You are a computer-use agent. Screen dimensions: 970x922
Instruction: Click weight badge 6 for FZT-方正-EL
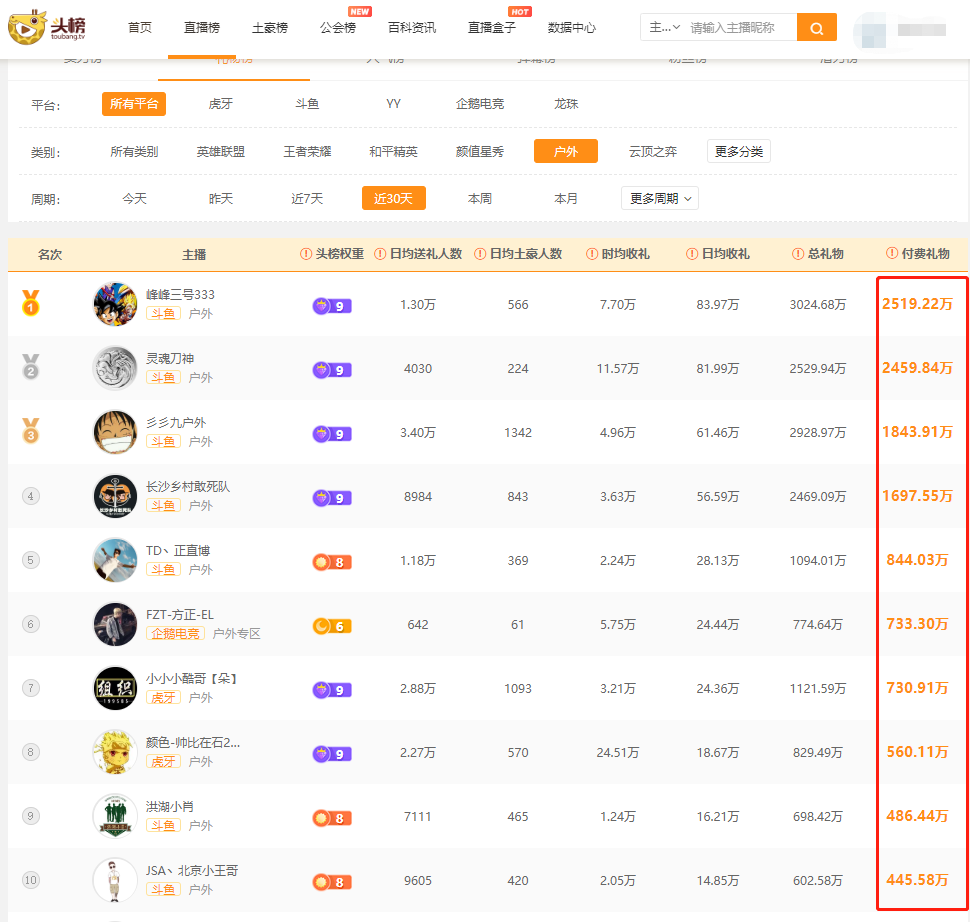(x=332, y=626)
